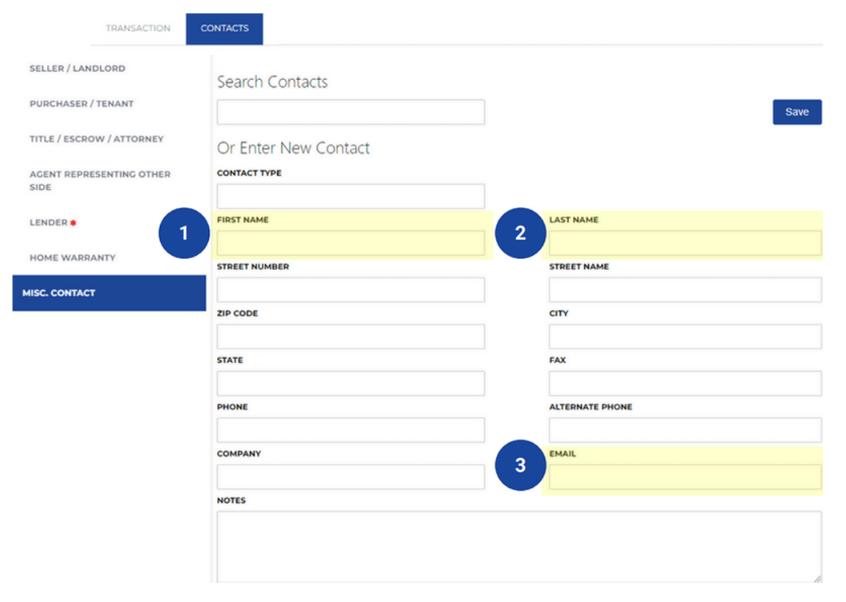846x602 pixels.
Task: Select Title / Escrow / Attorney
Action: click(x=96, y=139)
